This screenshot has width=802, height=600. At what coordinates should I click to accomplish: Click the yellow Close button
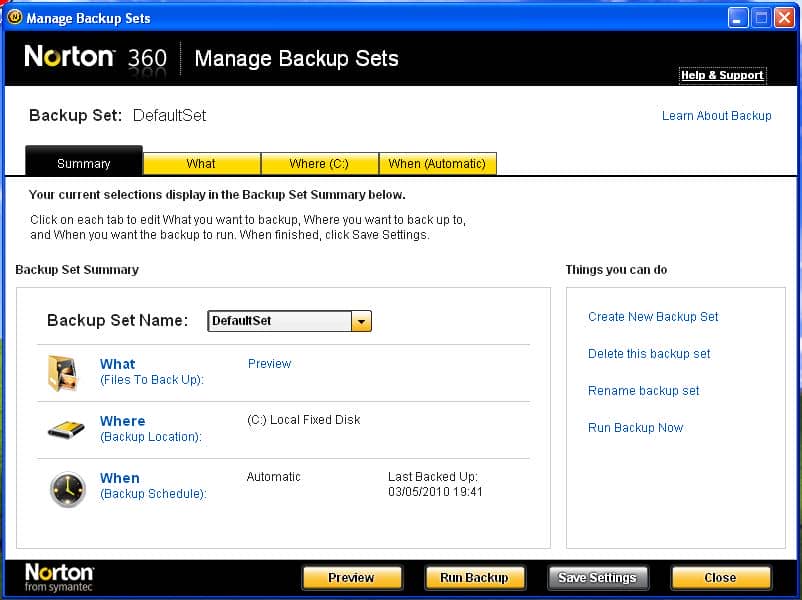(721, 577)
